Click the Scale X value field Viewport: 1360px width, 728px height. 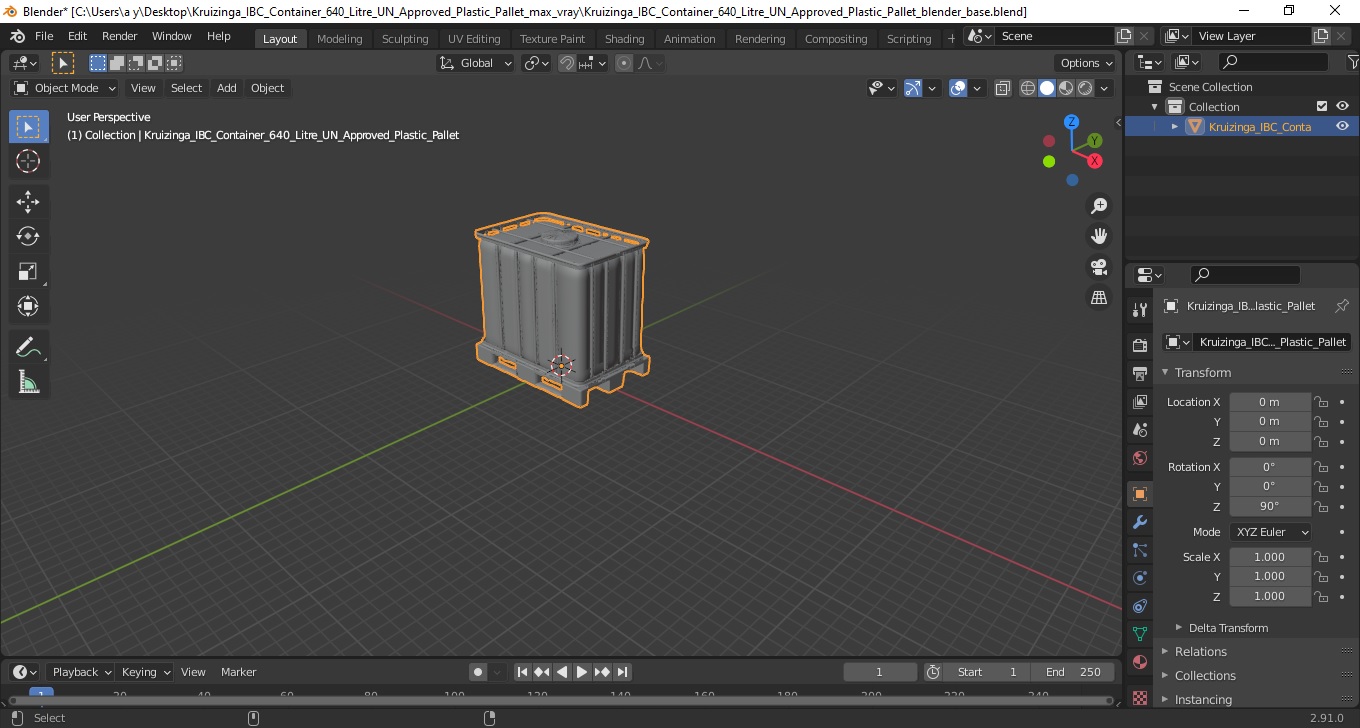(1270, 557)
